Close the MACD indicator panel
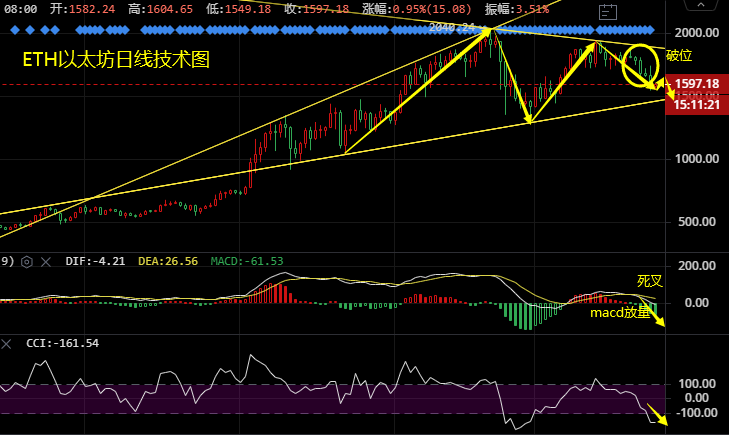The height and width of the screenshot is (435, 729). point(46,262)
